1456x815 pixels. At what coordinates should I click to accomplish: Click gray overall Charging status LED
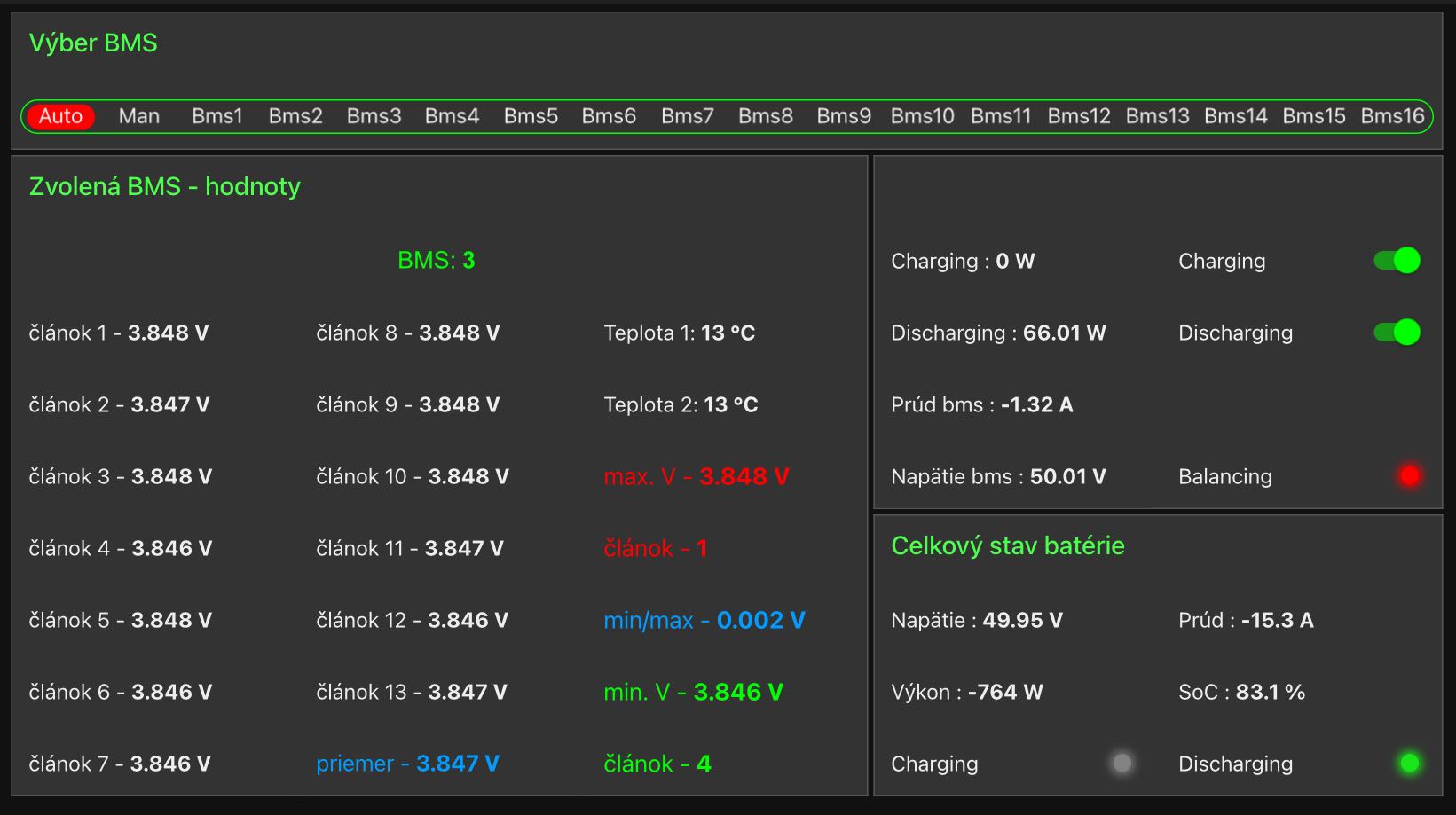1122,764
